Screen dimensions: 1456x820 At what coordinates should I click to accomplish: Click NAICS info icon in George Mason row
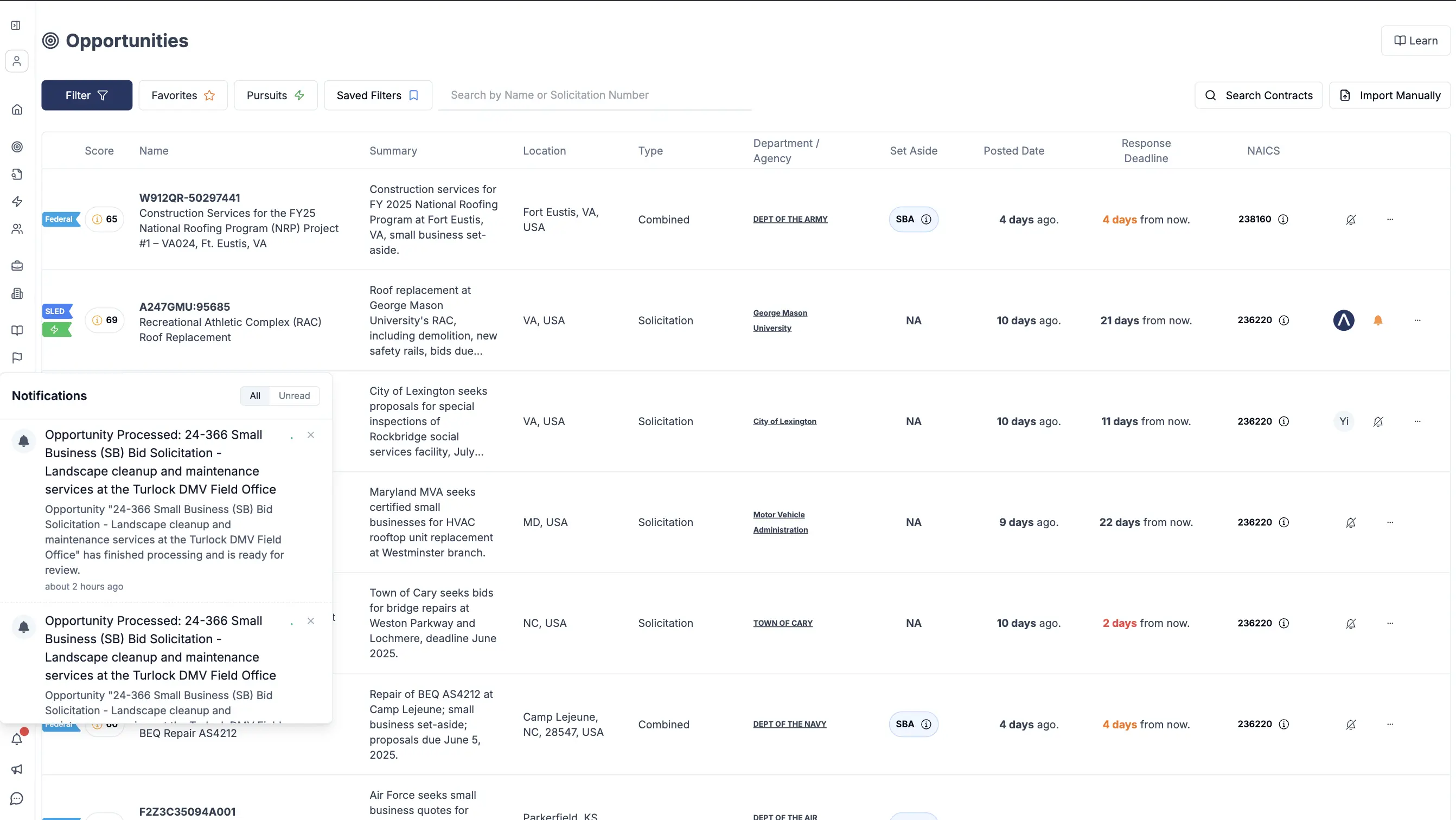pyautogui.click(x=1283, y=321)
